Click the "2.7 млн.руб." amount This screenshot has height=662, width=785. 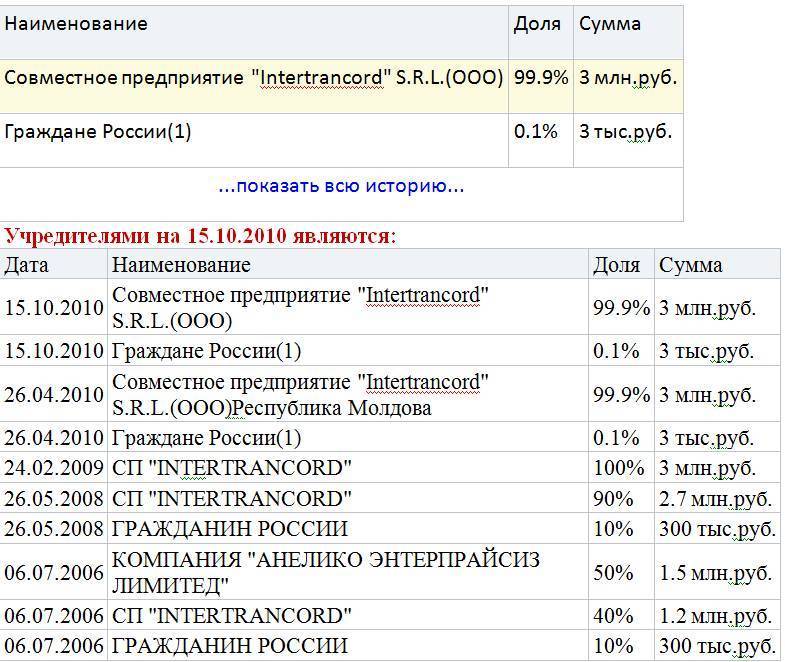pyautogui.click(x=715, y=499)
